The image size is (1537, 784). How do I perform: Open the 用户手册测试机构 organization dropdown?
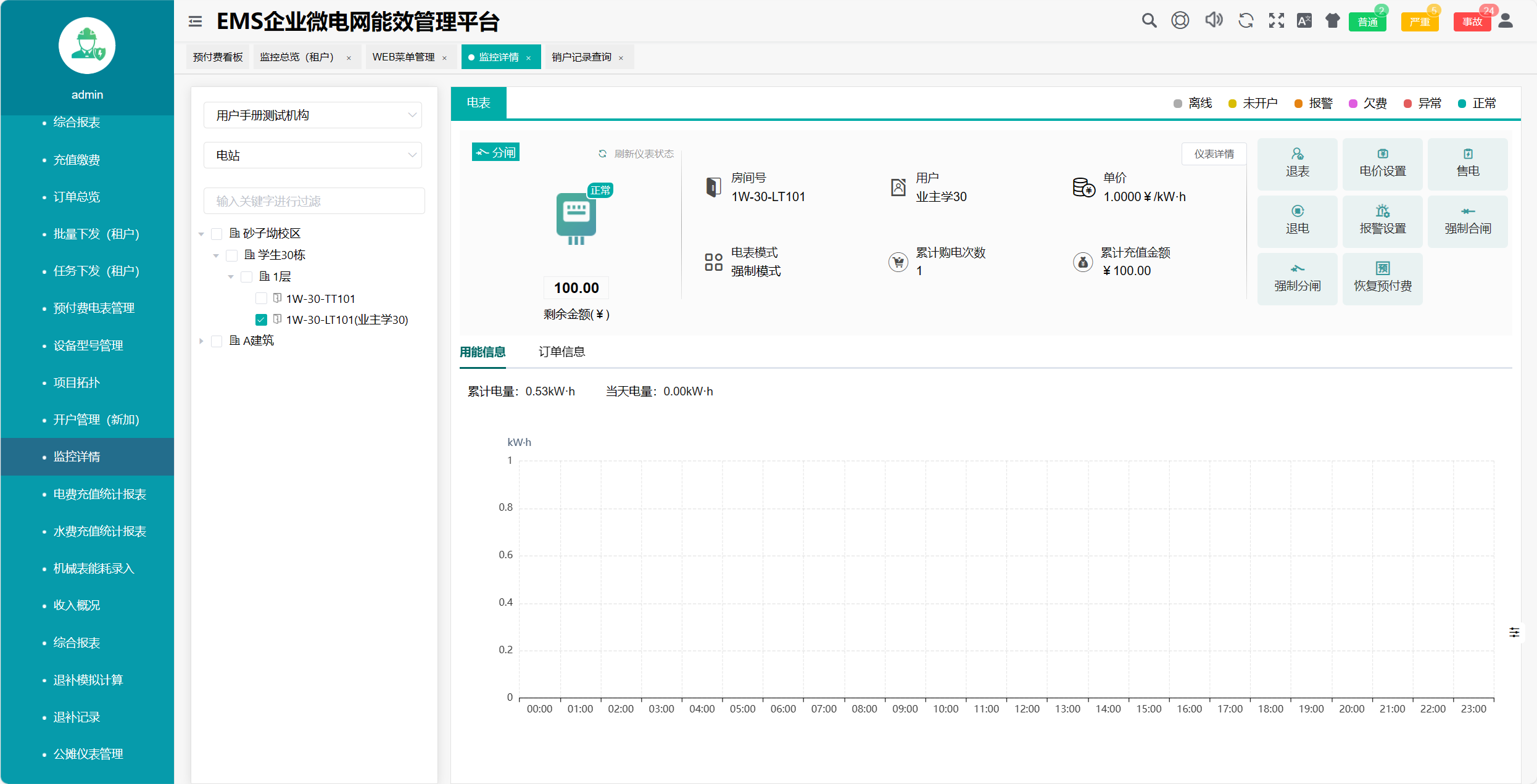pyautogui.click(x=313, y=115)
